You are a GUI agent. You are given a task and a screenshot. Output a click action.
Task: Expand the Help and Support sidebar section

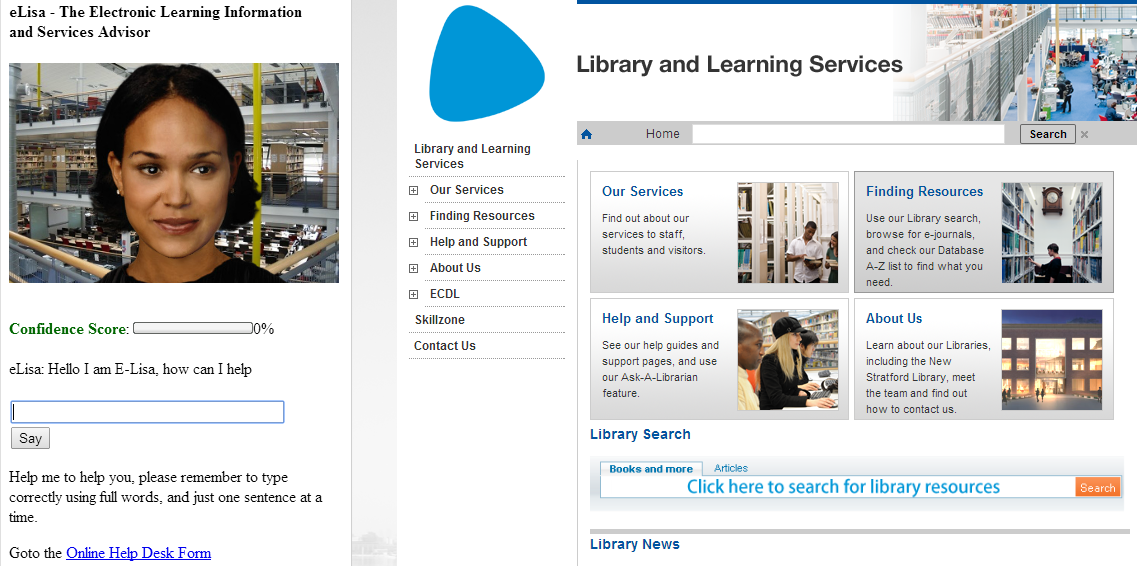[x=413, y=242]
